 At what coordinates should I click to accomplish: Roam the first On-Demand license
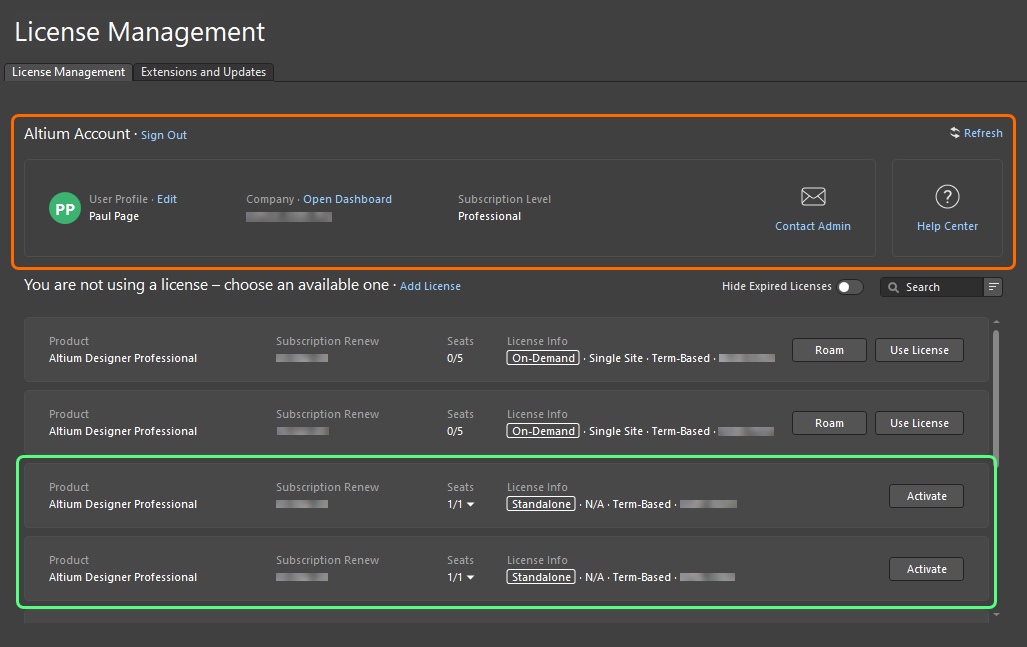coord(829,350)
